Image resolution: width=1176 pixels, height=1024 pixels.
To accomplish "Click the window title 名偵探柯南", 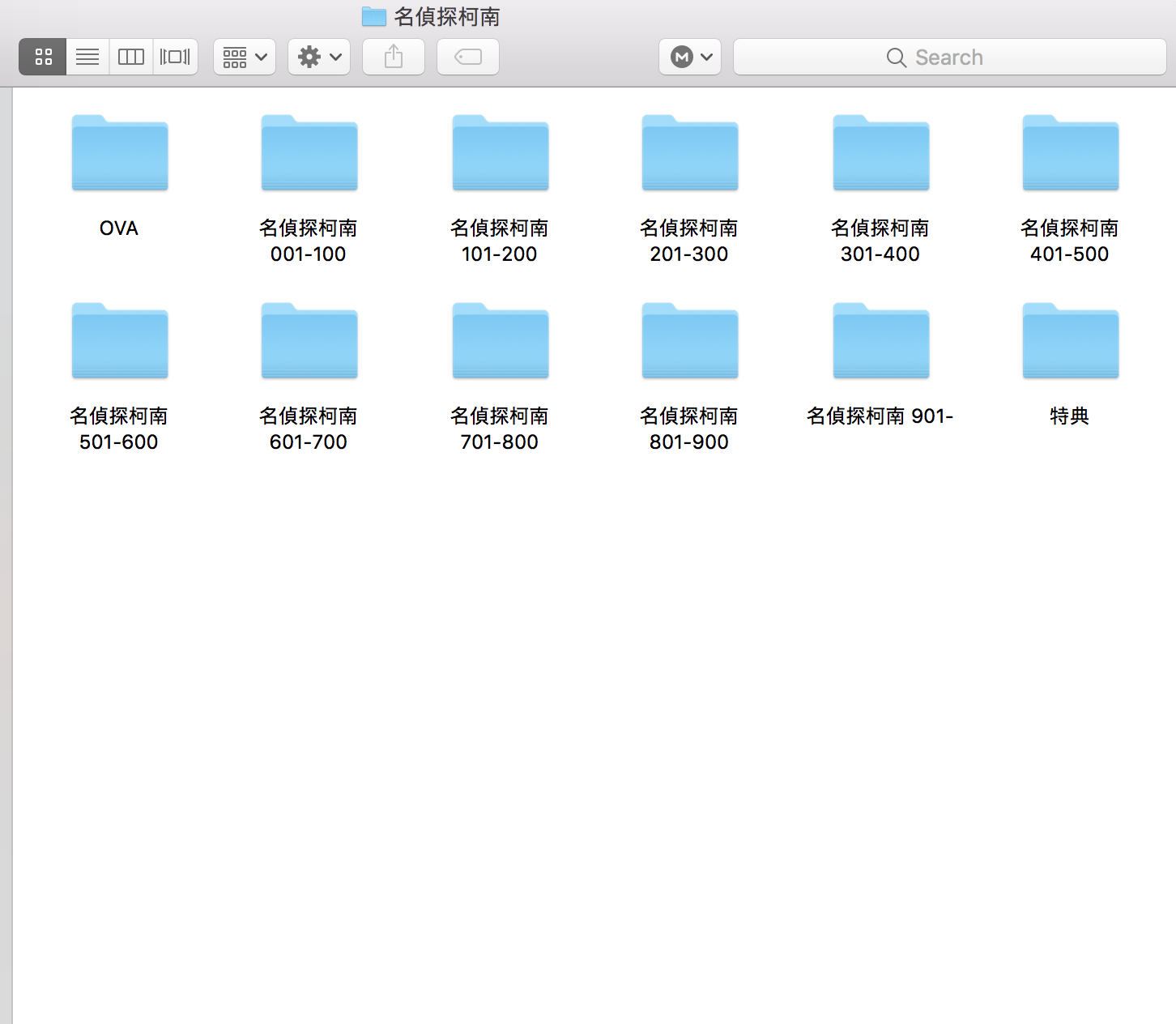I will pyautogui.click(x=446, y=16).
